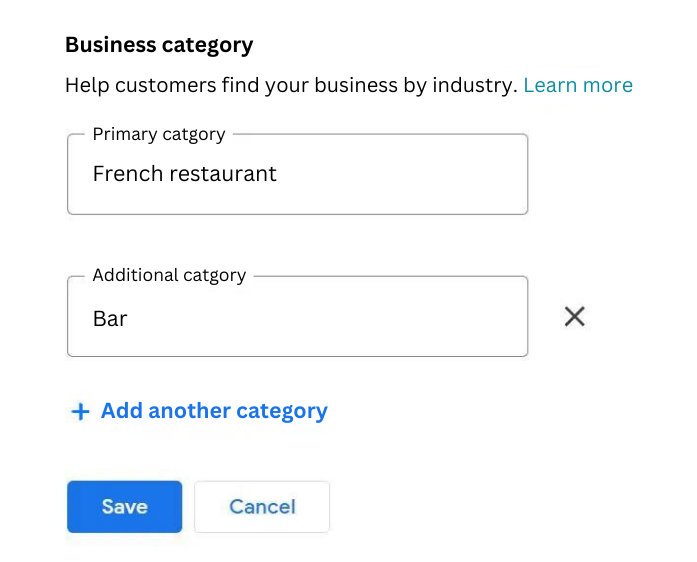Screen dimensions: 697x562
Task: Click the Additional catgory field label
Action: point(168,276)
